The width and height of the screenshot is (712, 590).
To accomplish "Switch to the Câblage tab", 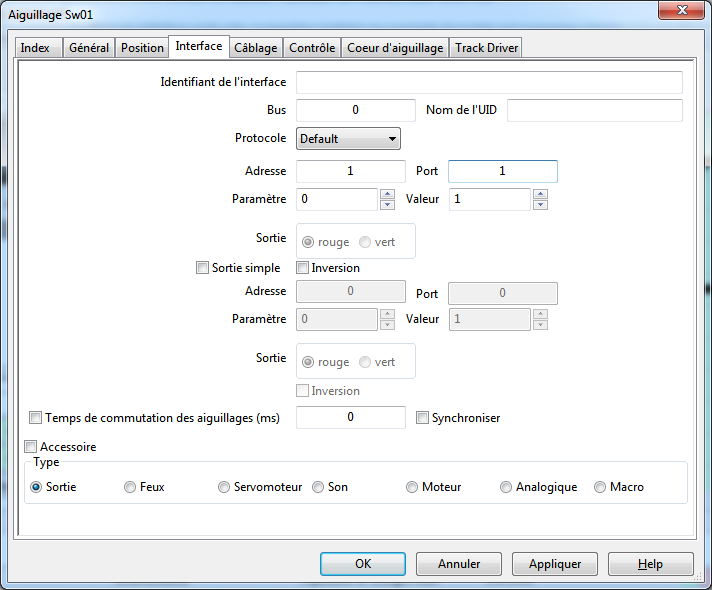I will click(255, 48).
